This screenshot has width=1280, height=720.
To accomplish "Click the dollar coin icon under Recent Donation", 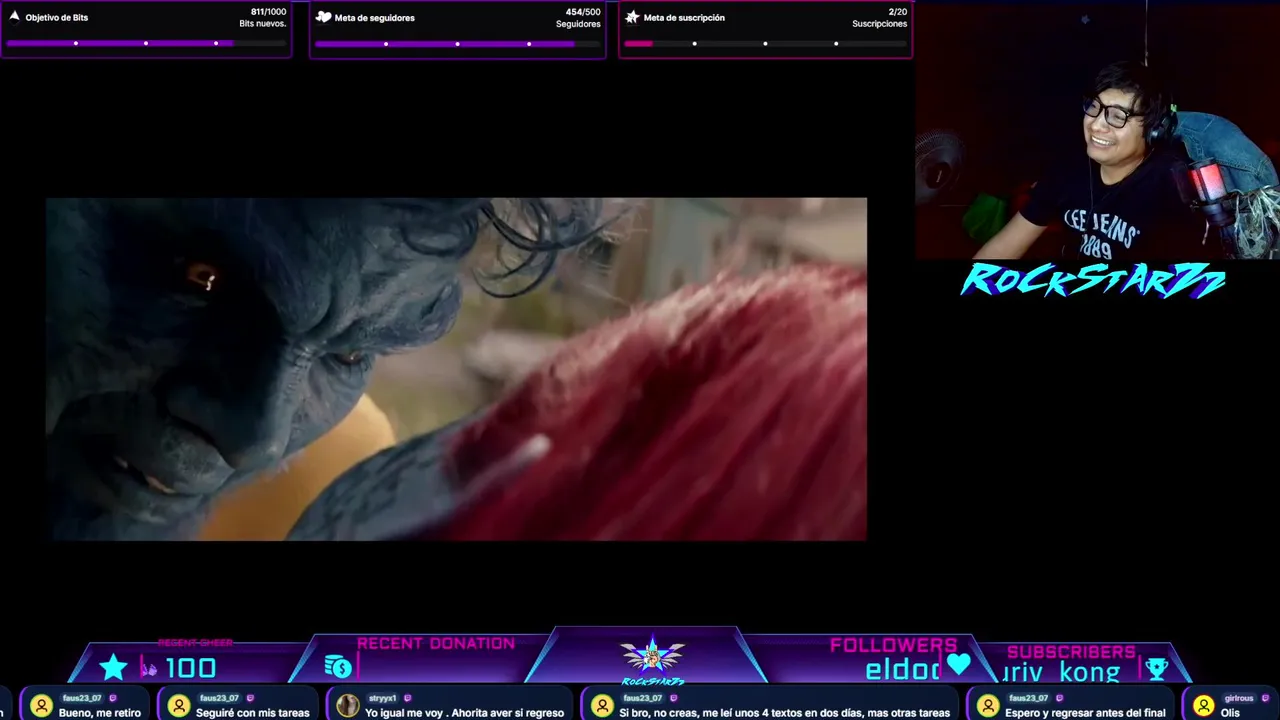I will pyautogui.click(x=338, y=667).
